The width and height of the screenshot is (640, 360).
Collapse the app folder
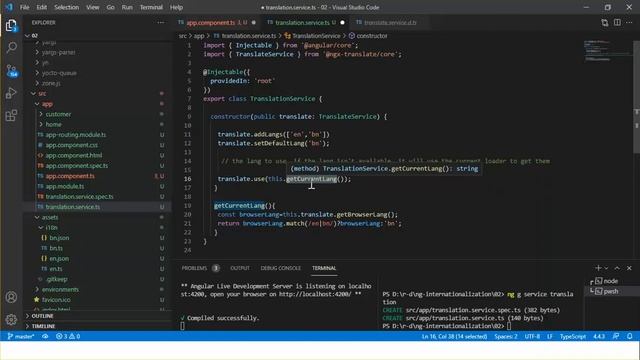[47, 104]
